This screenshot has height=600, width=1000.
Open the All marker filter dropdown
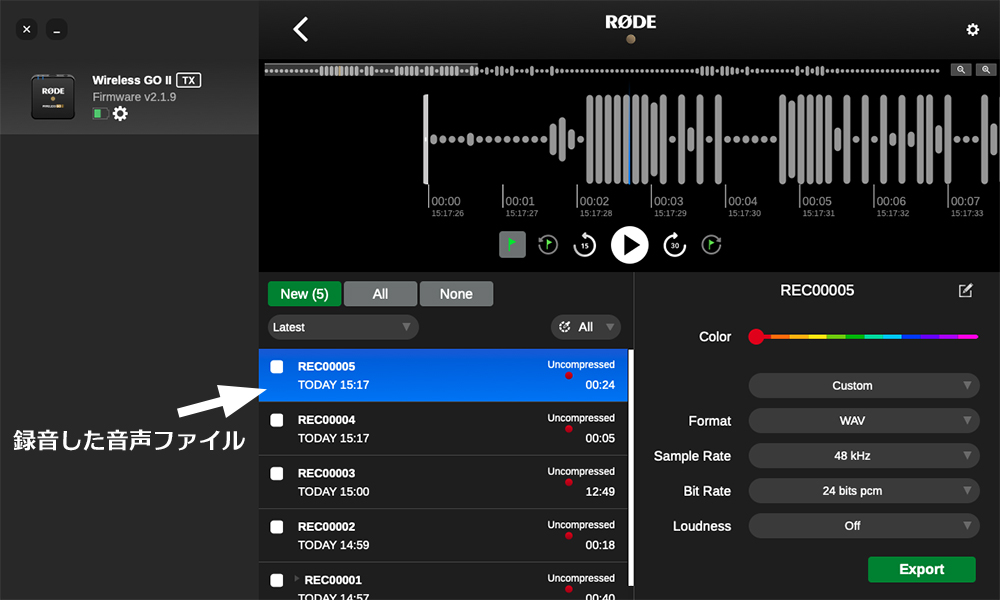[585, 327]
